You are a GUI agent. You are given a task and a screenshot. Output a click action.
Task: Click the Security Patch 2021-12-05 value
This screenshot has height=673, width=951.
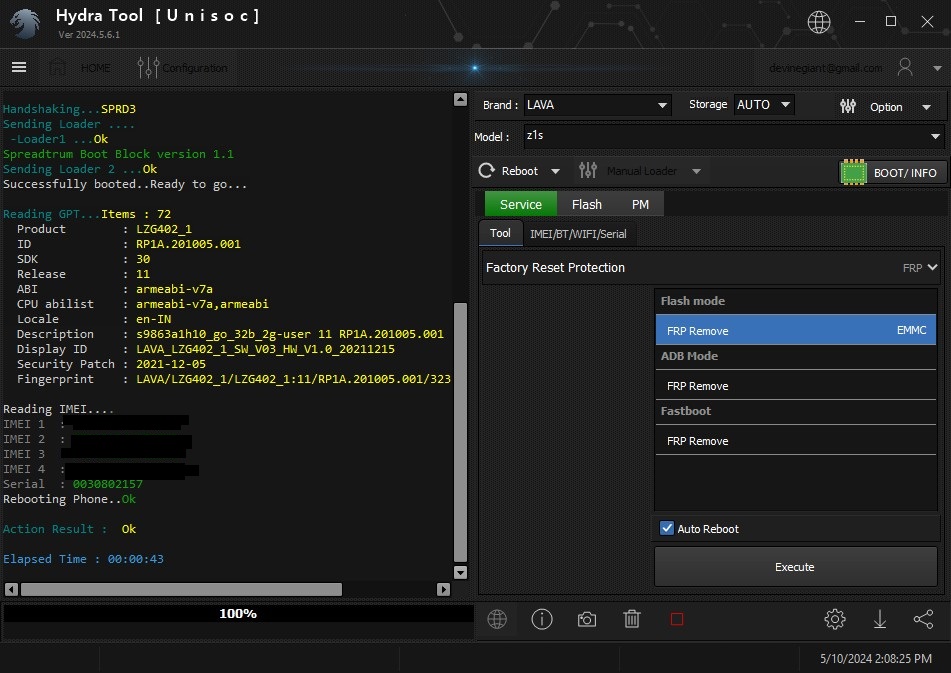pos(170,364)
